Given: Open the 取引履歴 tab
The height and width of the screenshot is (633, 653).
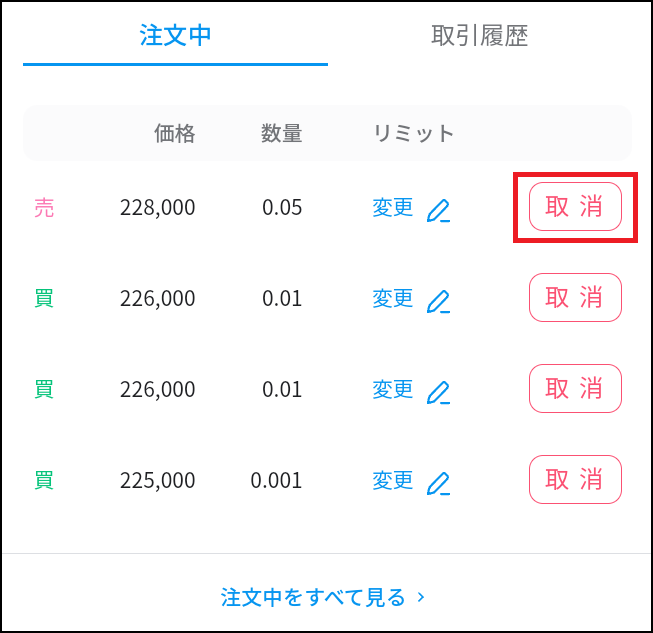Looking at the screenshot, I should coord(480,36).
